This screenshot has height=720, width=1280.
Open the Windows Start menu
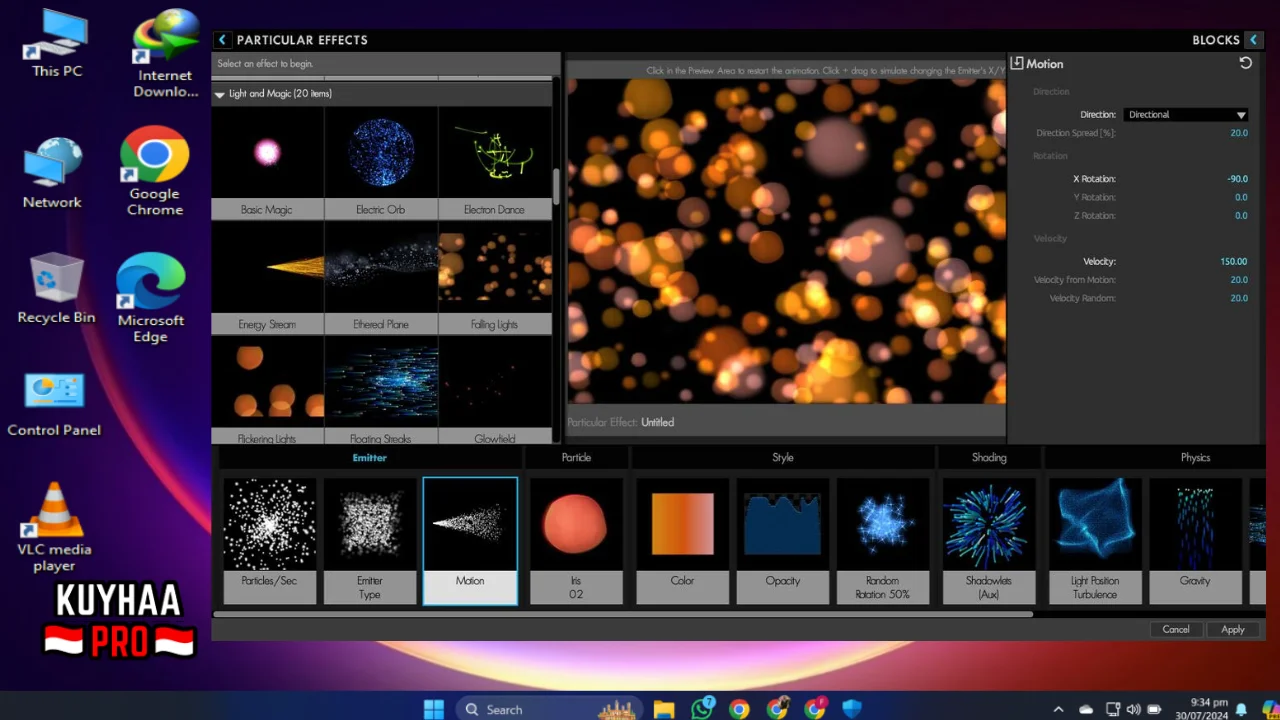click(x=434, y=709)
